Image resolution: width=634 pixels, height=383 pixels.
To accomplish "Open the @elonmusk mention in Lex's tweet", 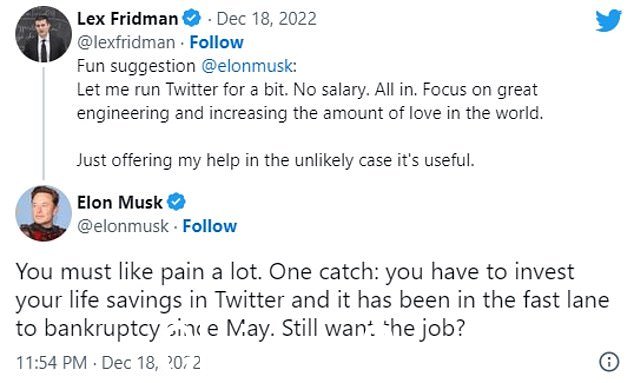I will pyautogui.click(x=247, y=66).
